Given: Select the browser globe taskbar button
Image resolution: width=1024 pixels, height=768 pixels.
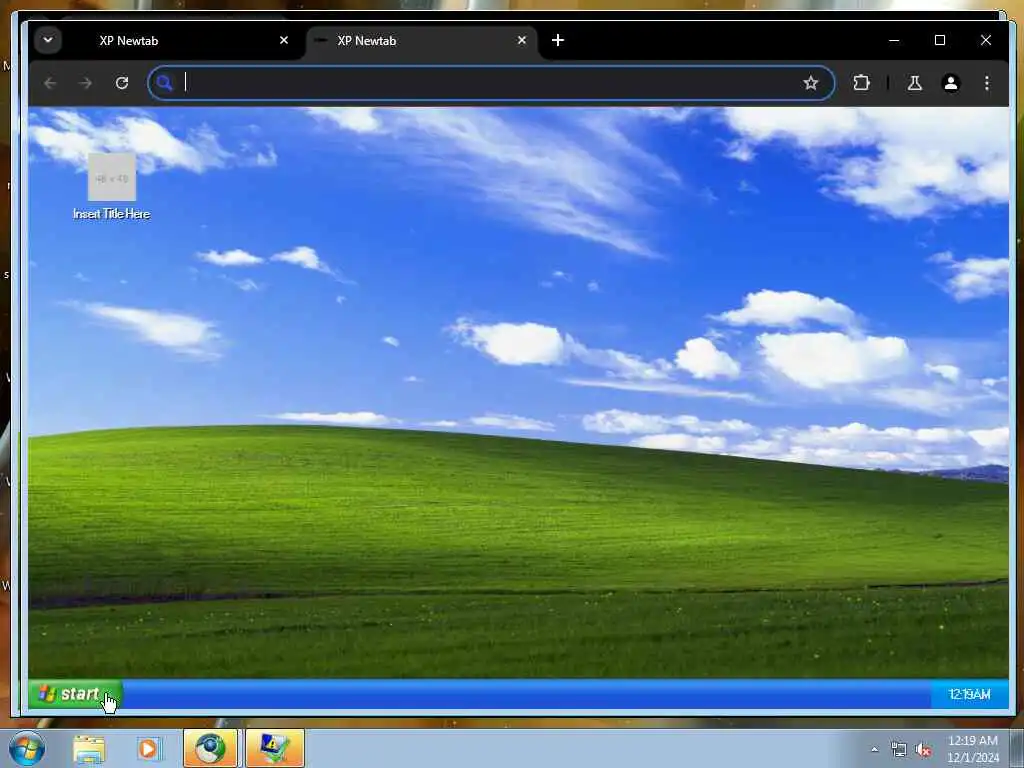Looking at the screenshot, I should click(210, 748).
